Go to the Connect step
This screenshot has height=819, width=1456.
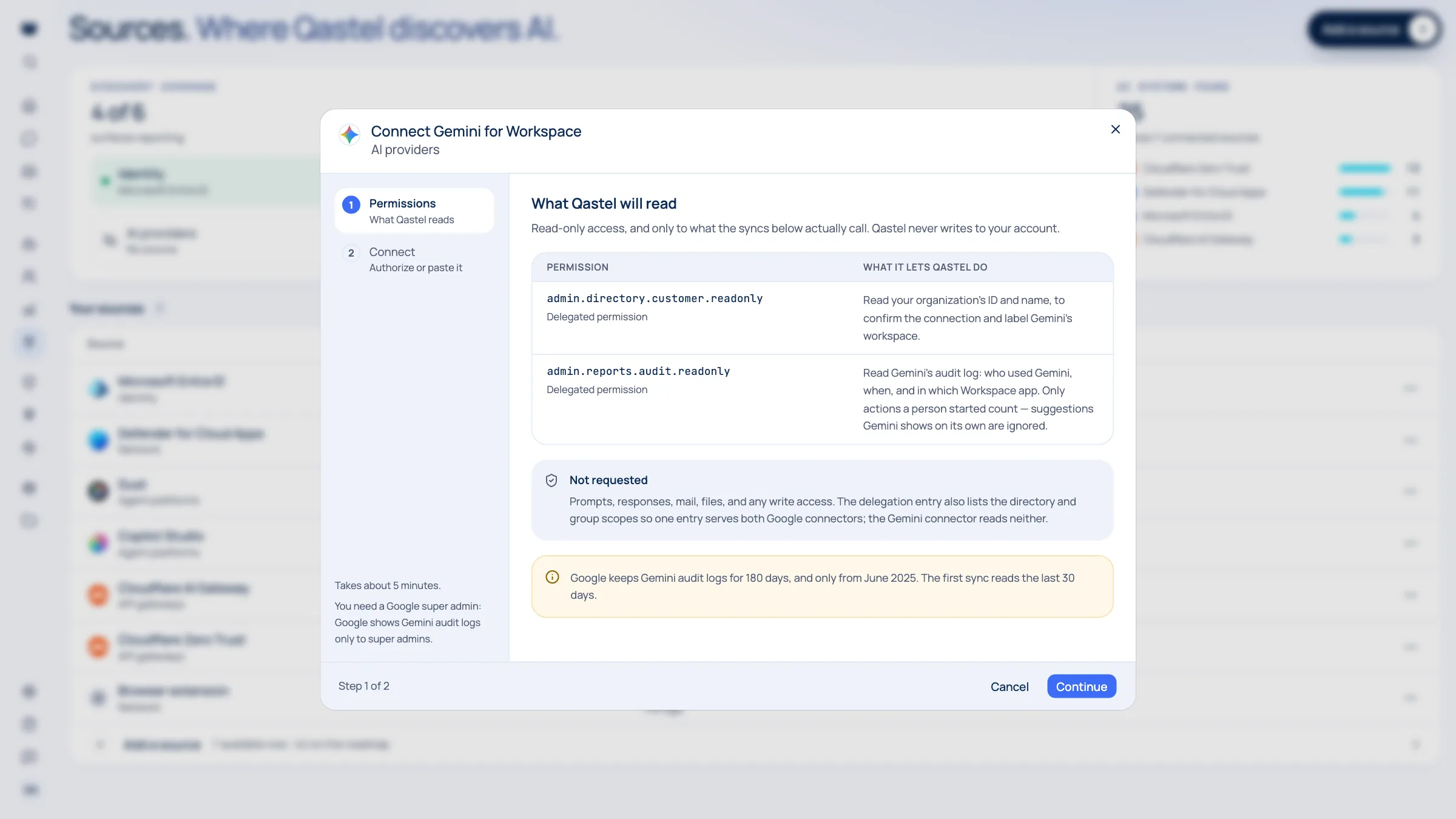click(x=414, y=259)
